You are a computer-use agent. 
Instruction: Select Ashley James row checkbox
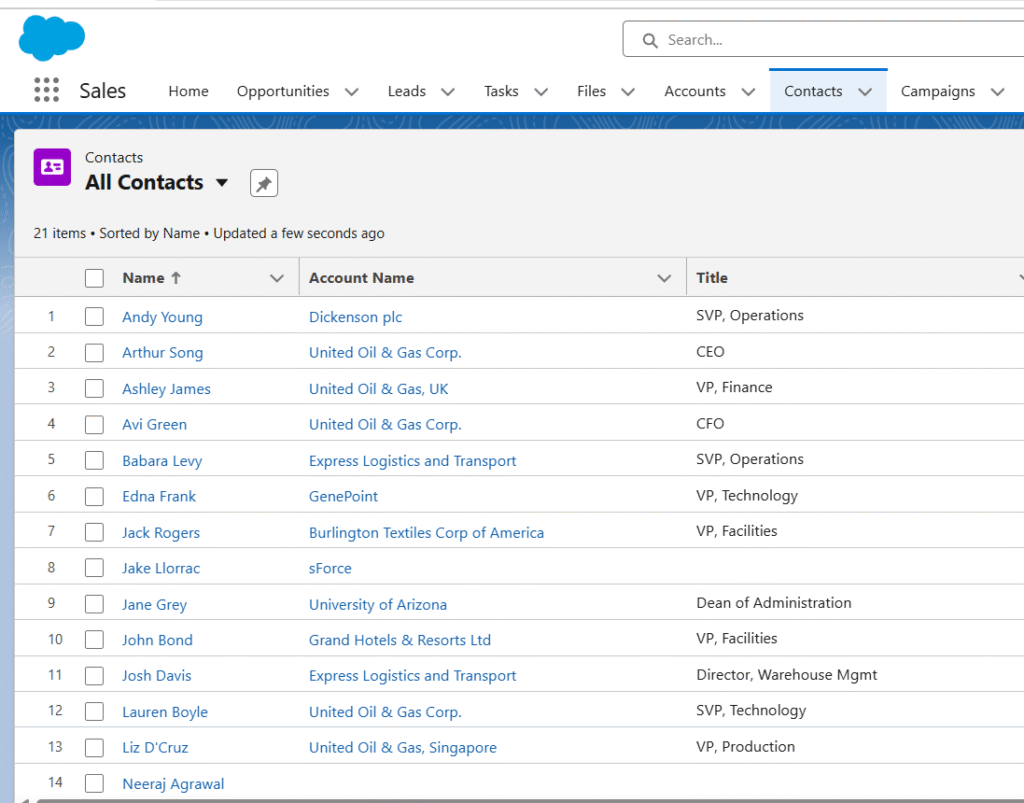coord(94,388)
